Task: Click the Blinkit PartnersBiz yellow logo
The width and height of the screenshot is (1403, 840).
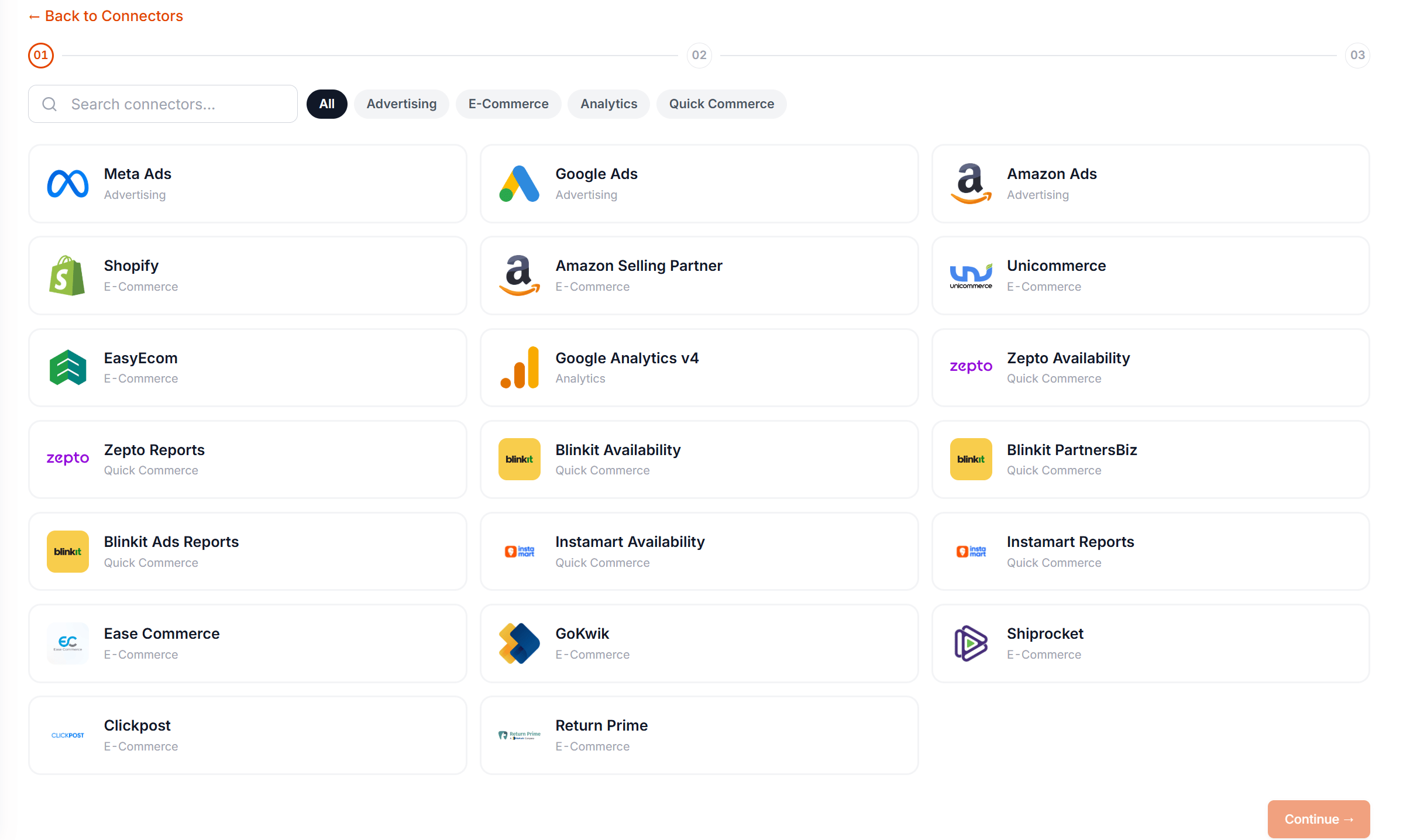Action: point(971,459)
